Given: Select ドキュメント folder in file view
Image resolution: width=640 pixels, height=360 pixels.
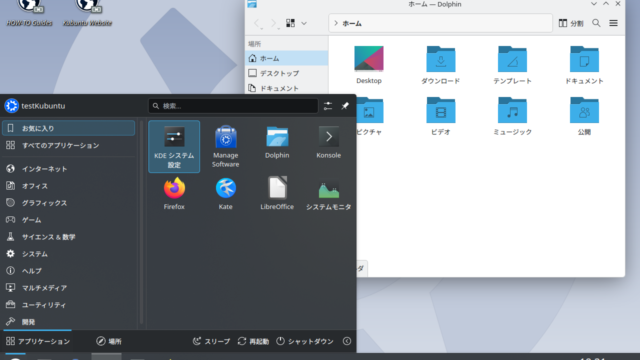Looking at the screenshot, I should click(x=584, y=64).
